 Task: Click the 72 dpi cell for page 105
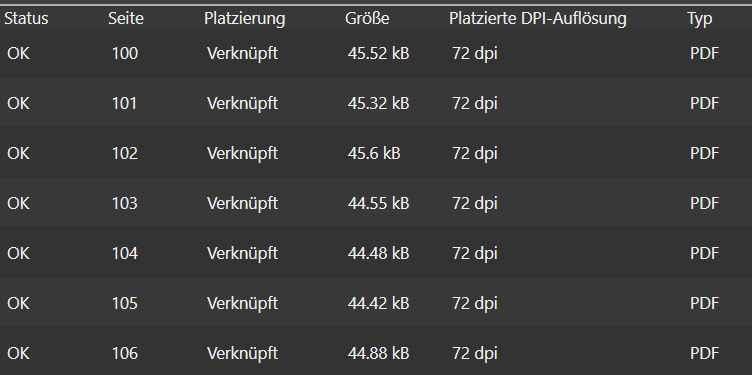coord(475,304)
